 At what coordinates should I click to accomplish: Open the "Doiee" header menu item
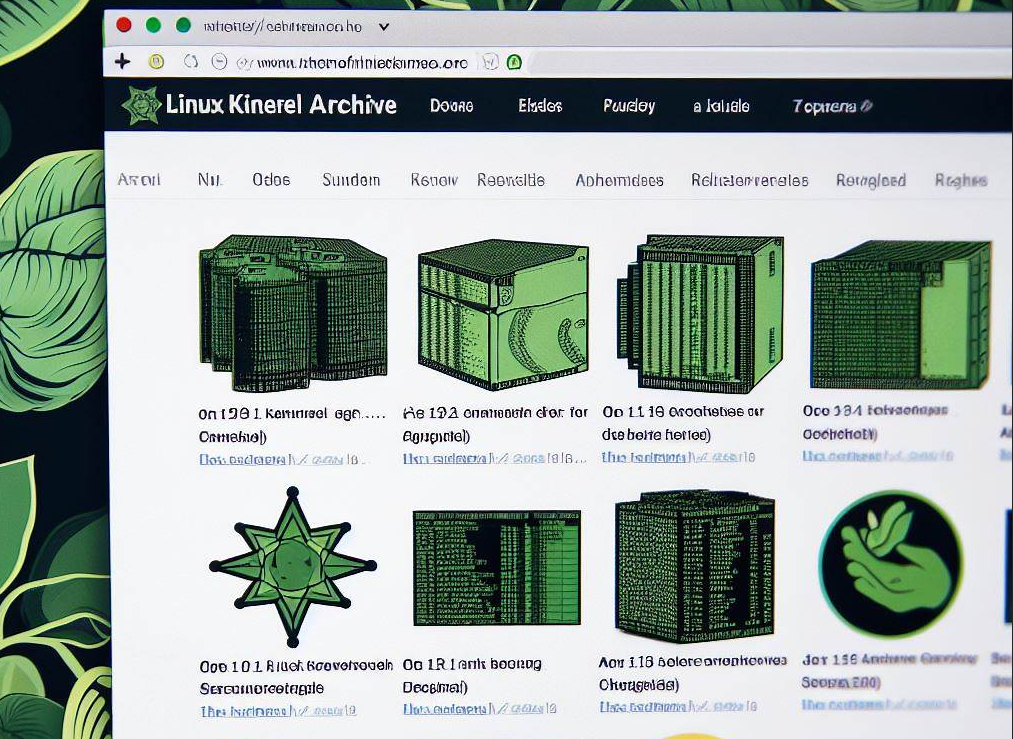click(452, 106)
